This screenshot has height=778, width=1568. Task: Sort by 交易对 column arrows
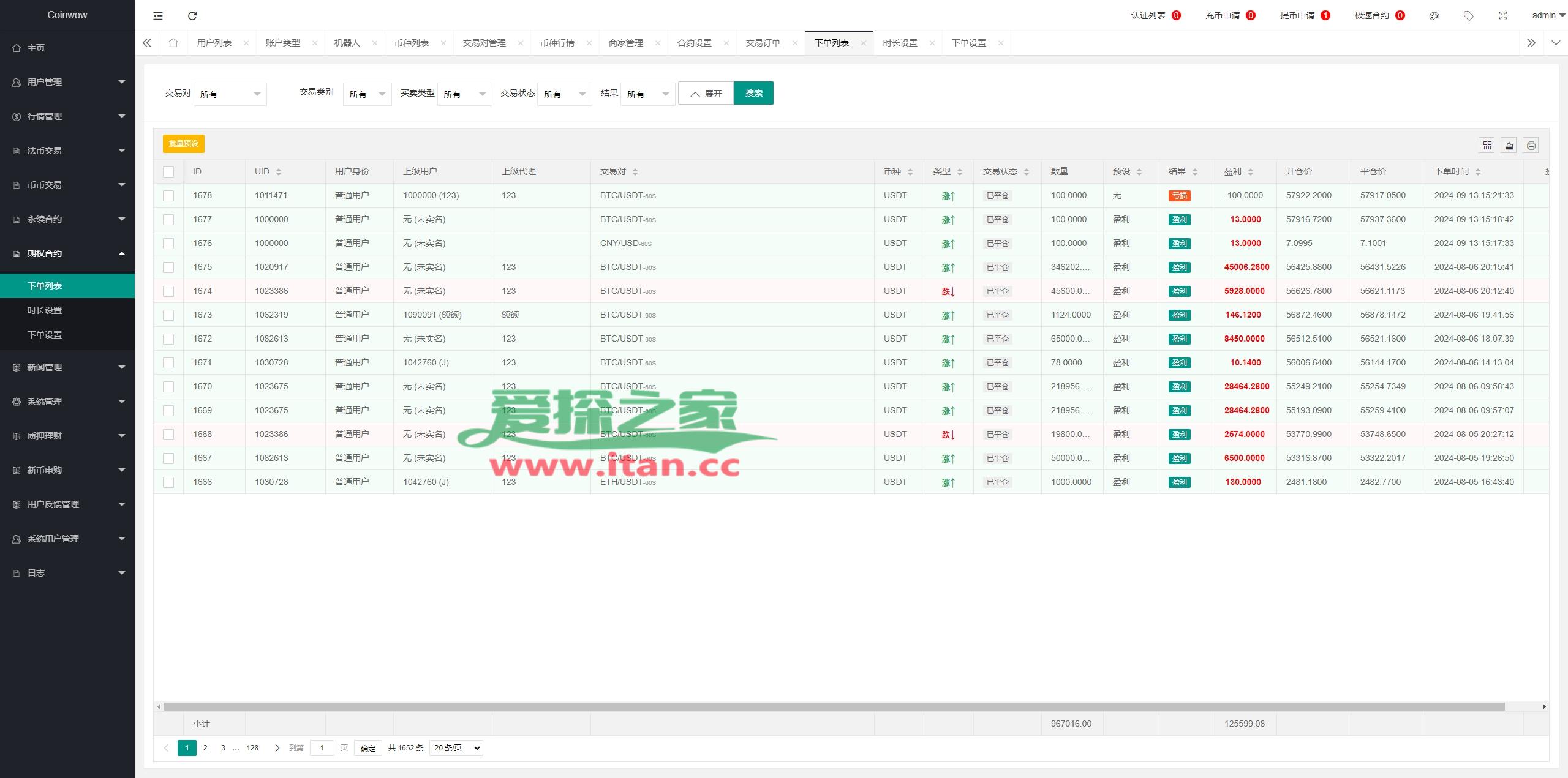click(x=635, y=172)
